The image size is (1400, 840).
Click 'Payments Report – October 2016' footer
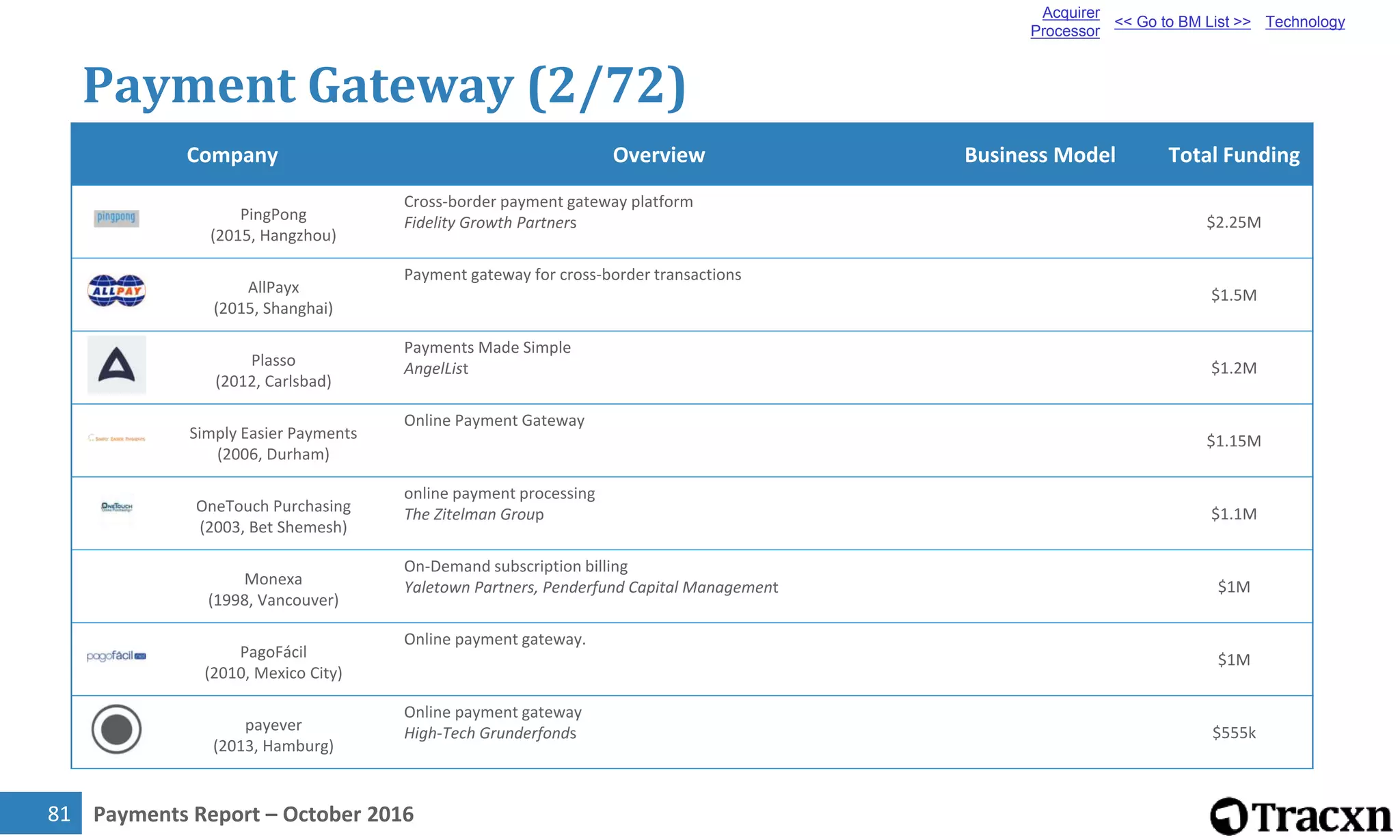pyautogui.click(x=254, y=814)
